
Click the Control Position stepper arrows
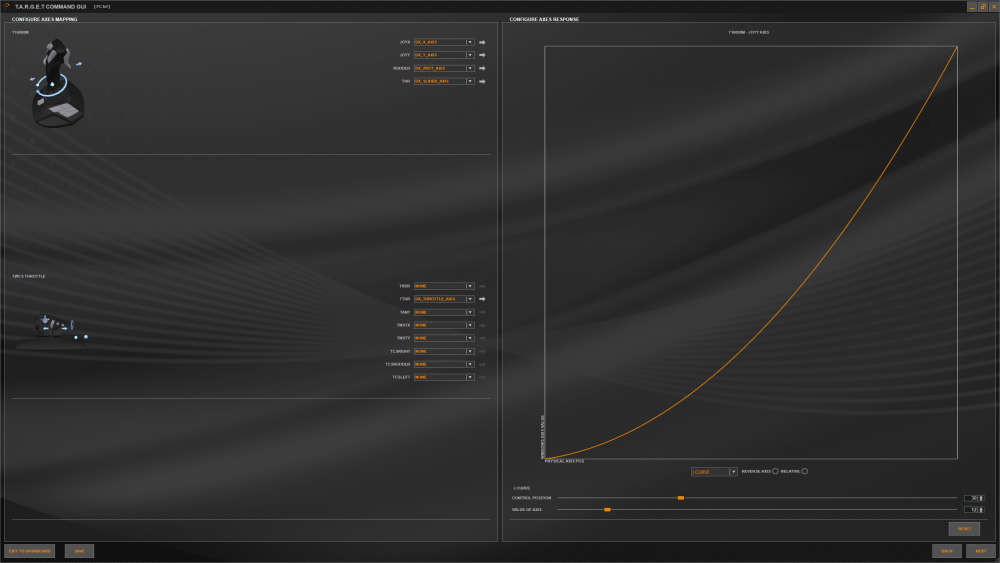point(982,498)
